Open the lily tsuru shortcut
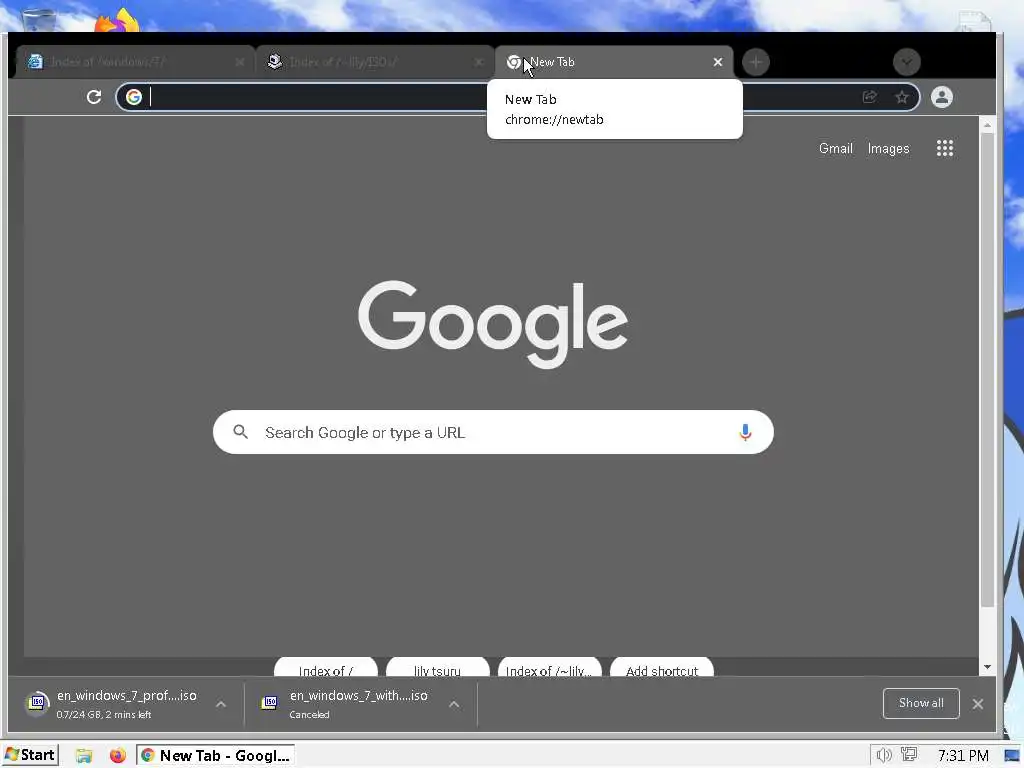 [438, 669]
